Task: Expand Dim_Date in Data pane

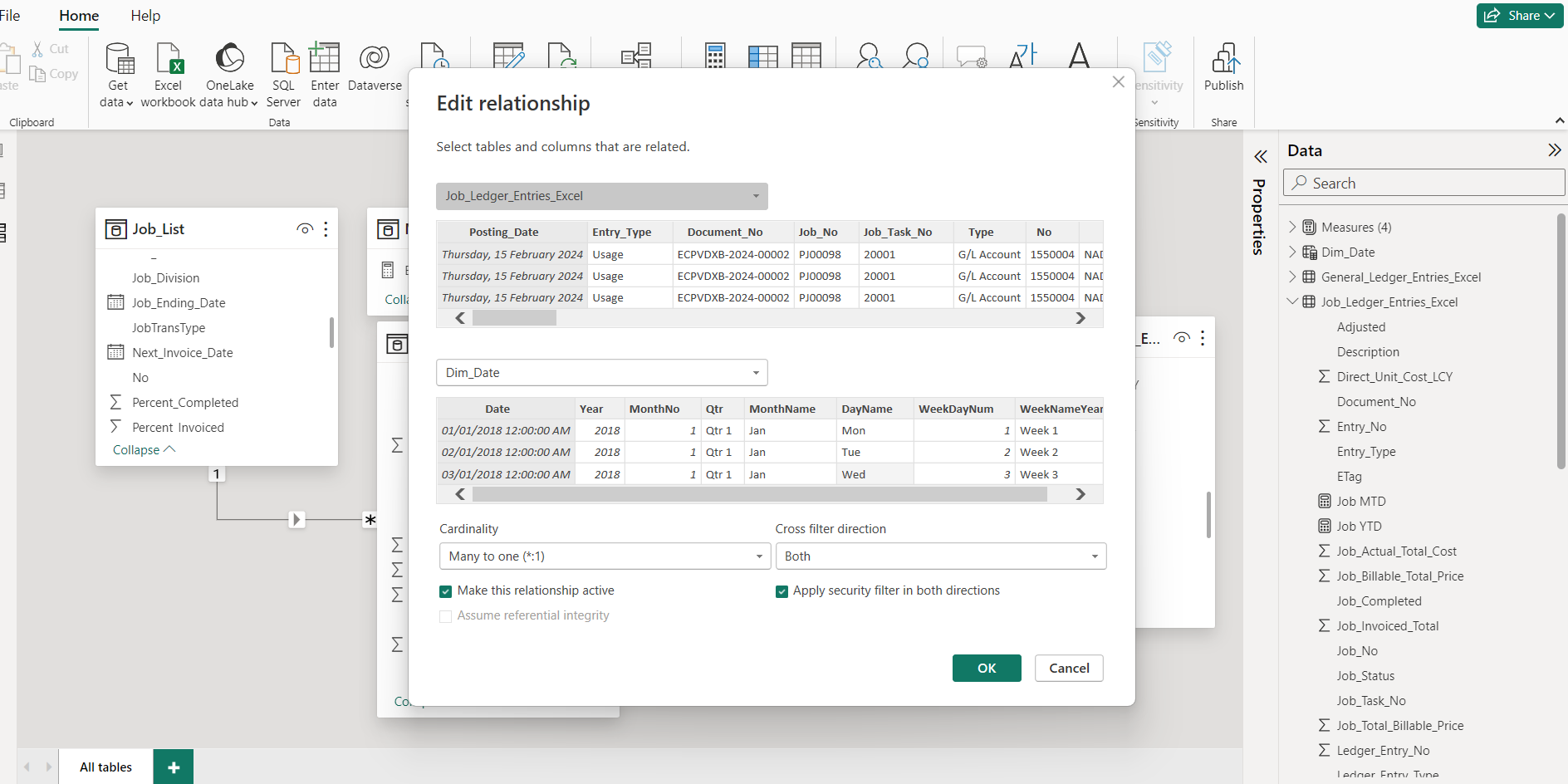Action: [1292, 252]
